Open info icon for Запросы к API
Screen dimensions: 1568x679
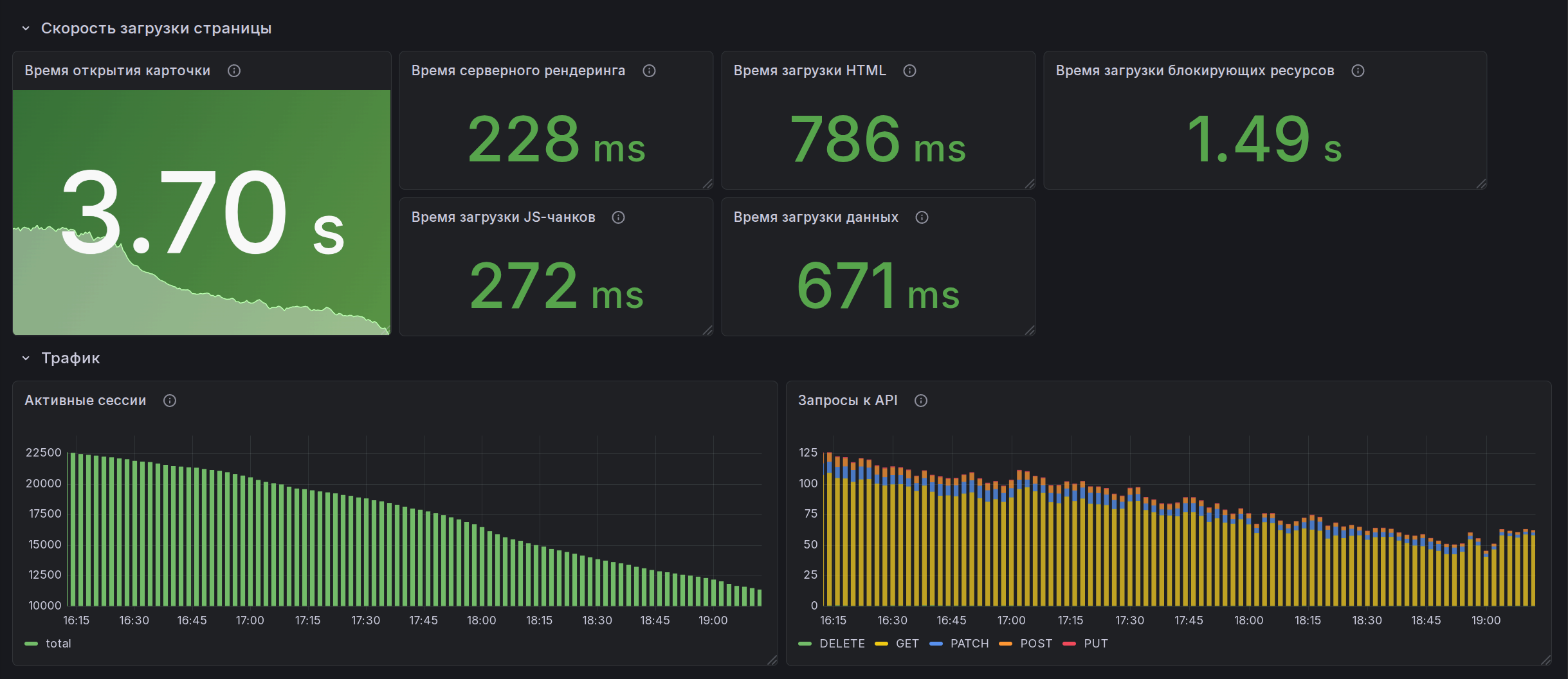921,401
